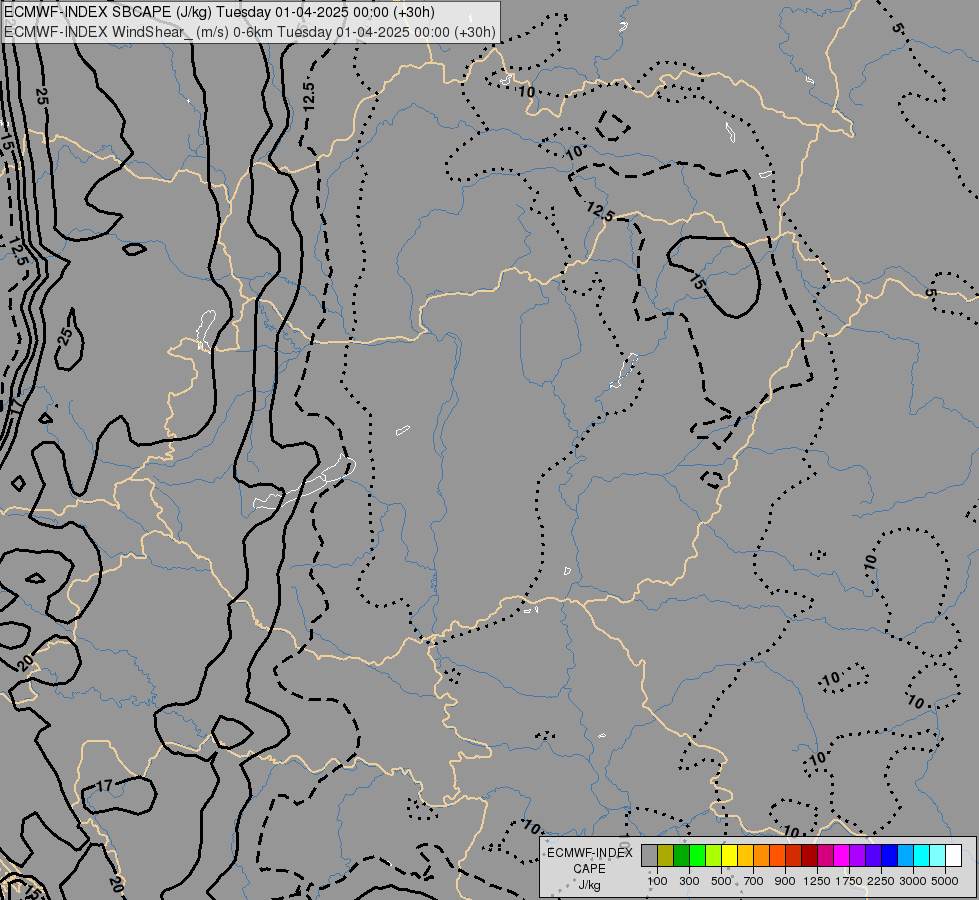Click the 100 legend tick value
The image size is (979, 900).
[x=657, y=881]
